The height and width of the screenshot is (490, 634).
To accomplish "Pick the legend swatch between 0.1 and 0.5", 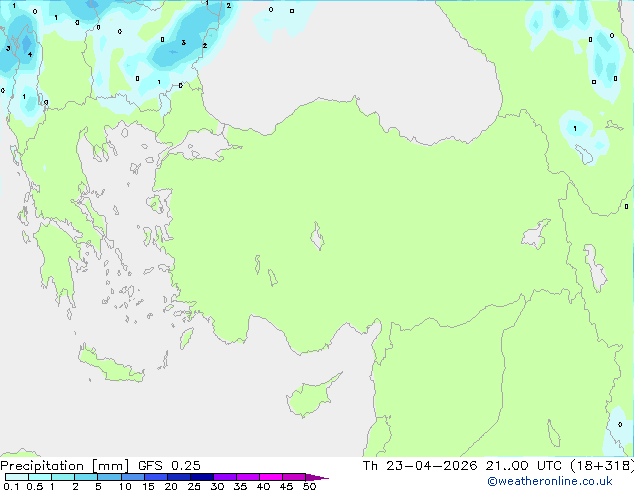I will tap(17, 477).
